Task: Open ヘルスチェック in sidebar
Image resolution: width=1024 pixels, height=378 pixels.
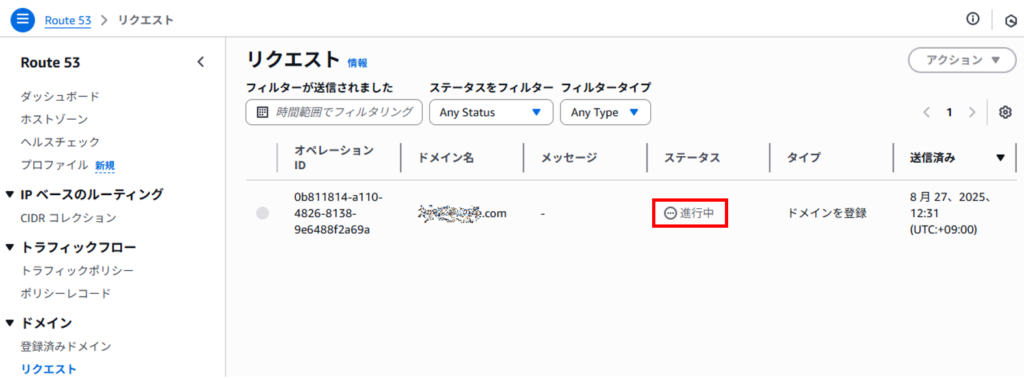Action: 60,142
